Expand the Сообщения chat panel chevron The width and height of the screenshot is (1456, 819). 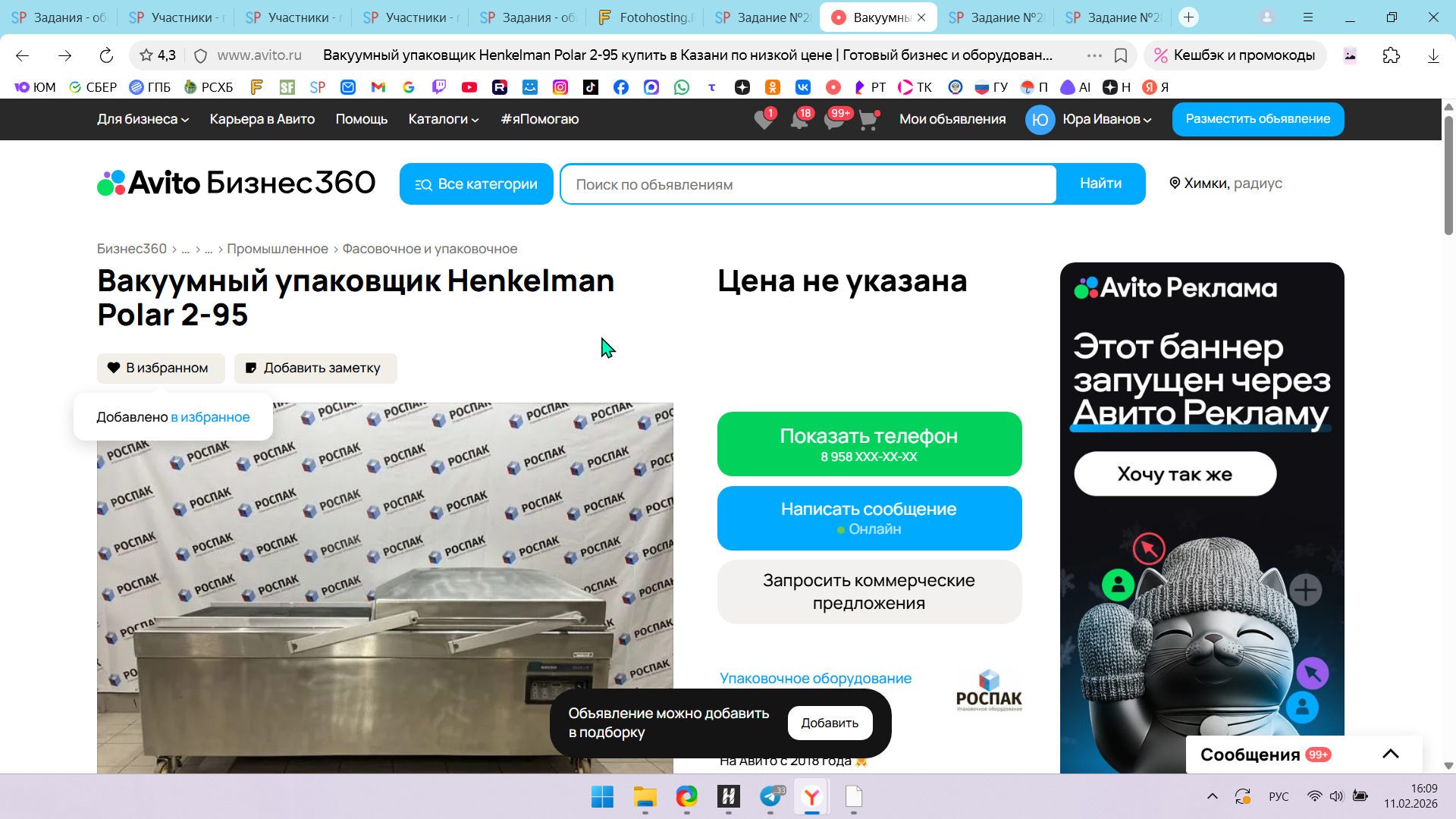pos(1390,754)
